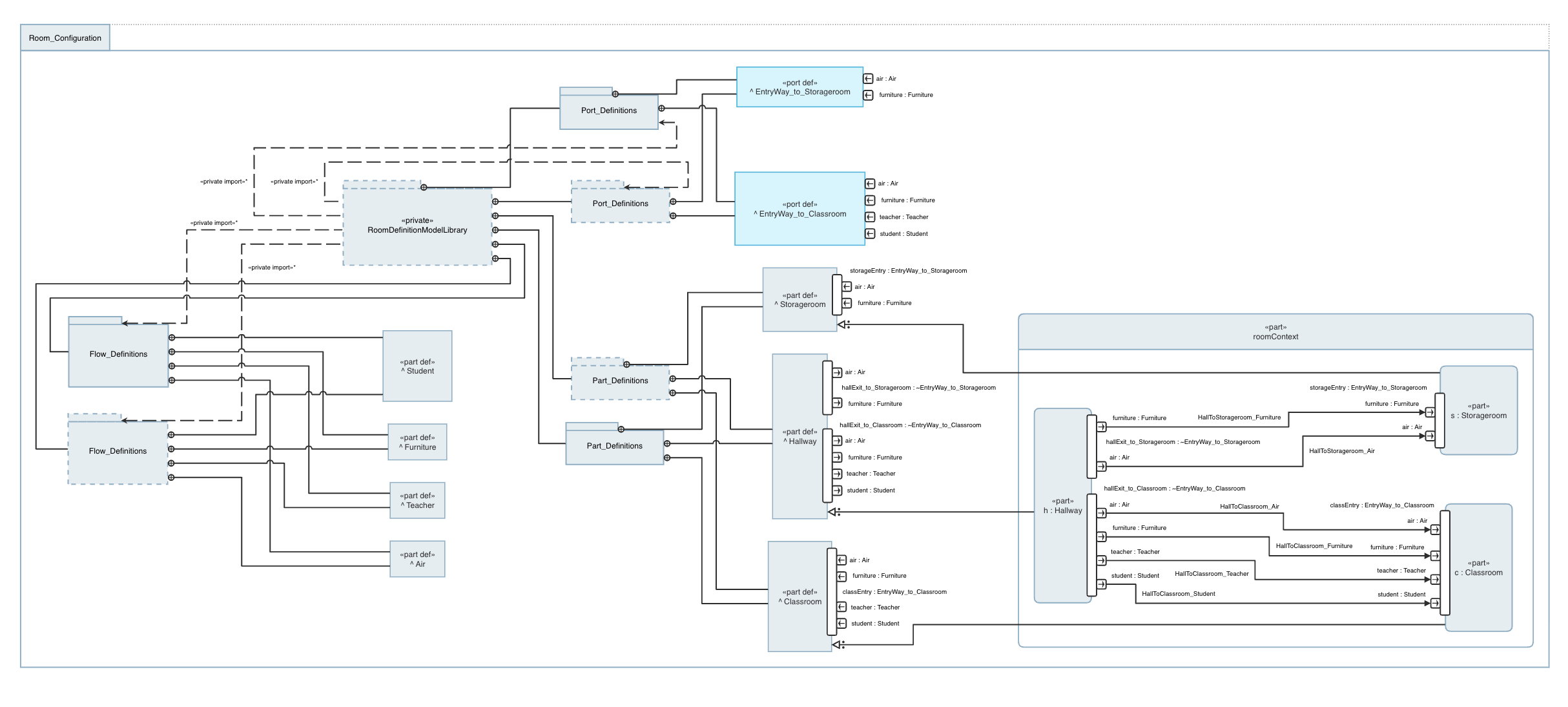
Task: Click the student : Student port icon on Hallway part def
Action: (x=838, y=491)
